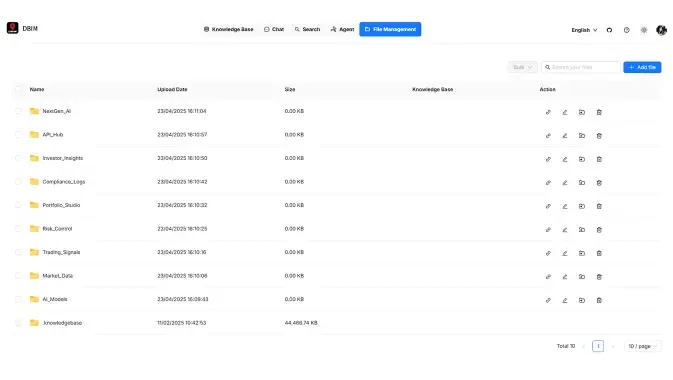Screen dimensions: 673x380
Task: Tick the Portfolio_Studio row checkbox
Action: click(18, 205)
